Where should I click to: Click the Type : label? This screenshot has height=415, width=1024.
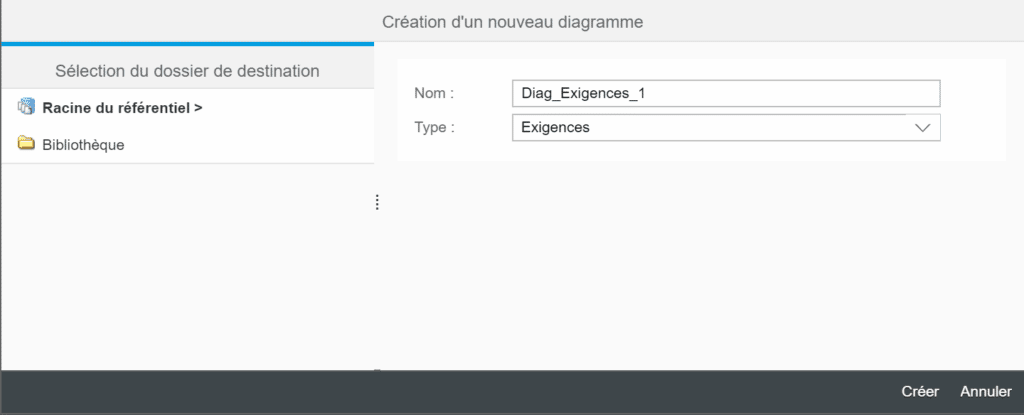(x=434, y=127)
